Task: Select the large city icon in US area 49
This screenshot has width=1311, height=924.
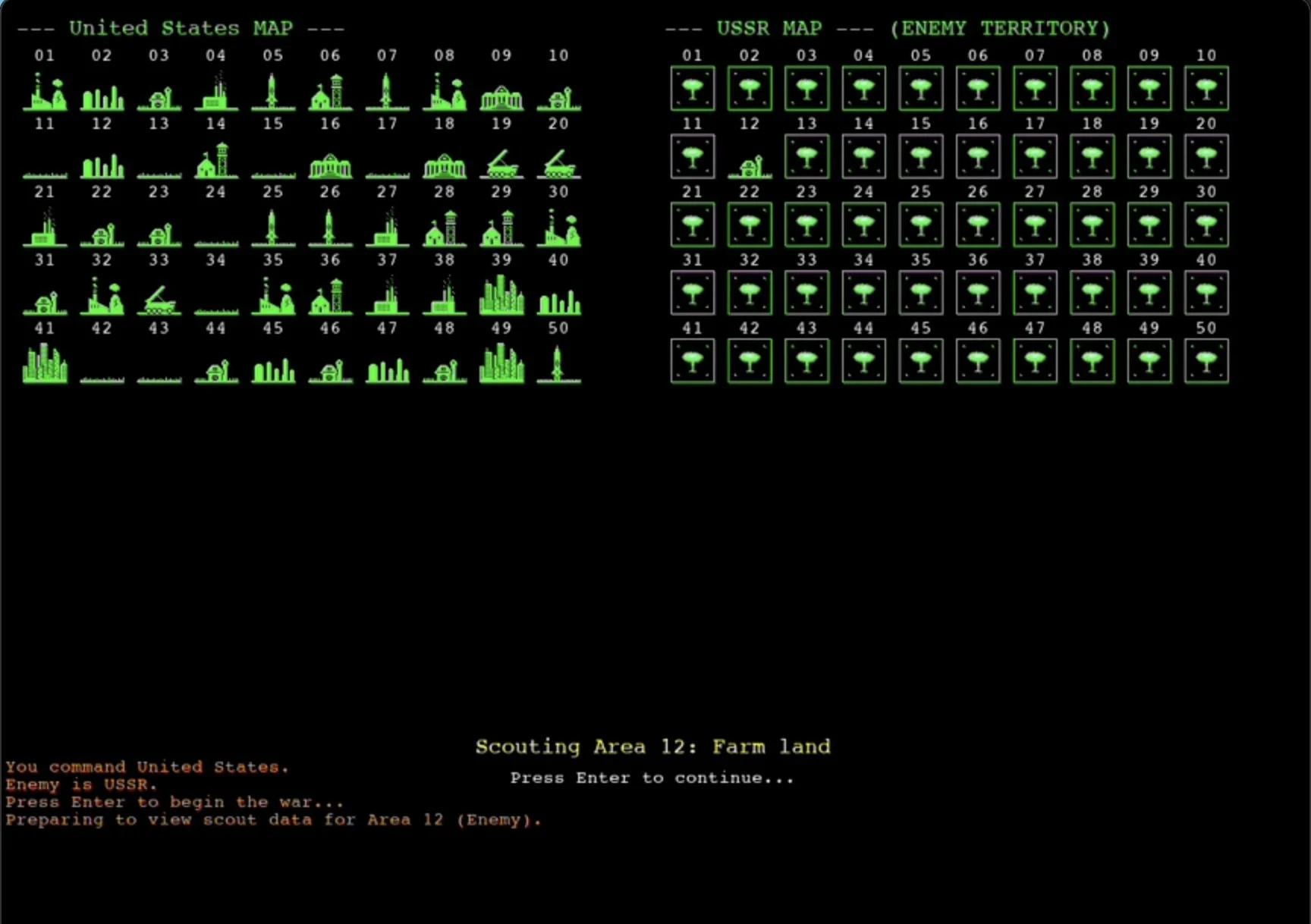Action: 501,363
